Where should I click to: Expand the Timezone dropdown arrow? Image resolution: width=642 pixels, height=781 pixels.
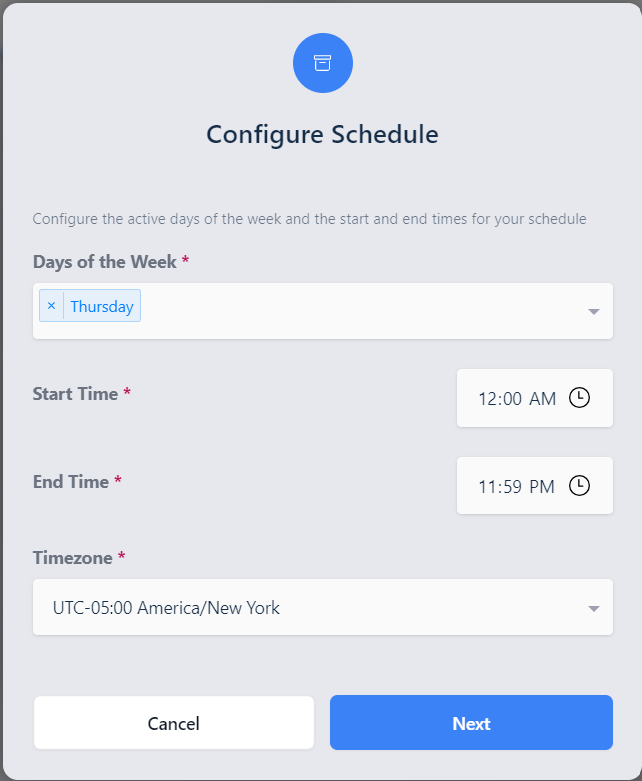pyautogui.click(x=593, y=608)
